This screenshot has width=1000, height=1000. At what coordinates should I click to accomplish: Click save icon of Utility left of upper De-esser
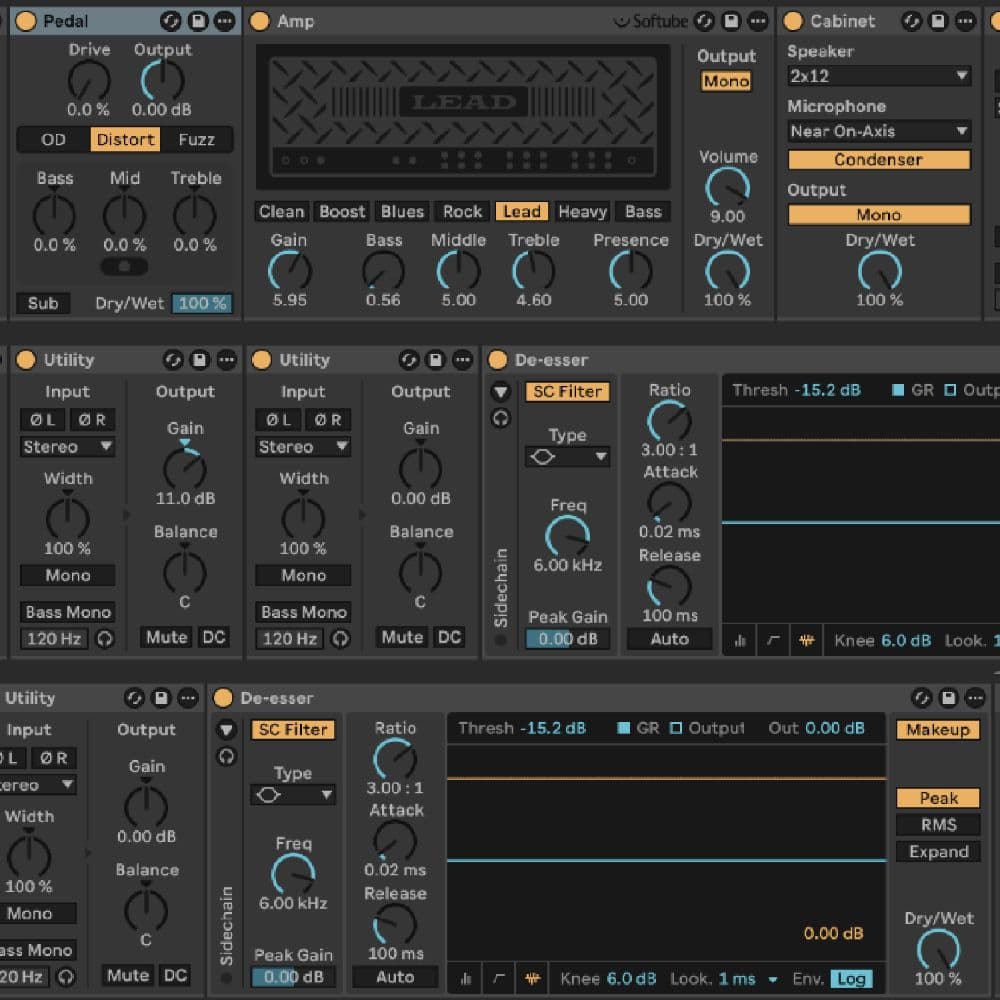pos(436,360)
